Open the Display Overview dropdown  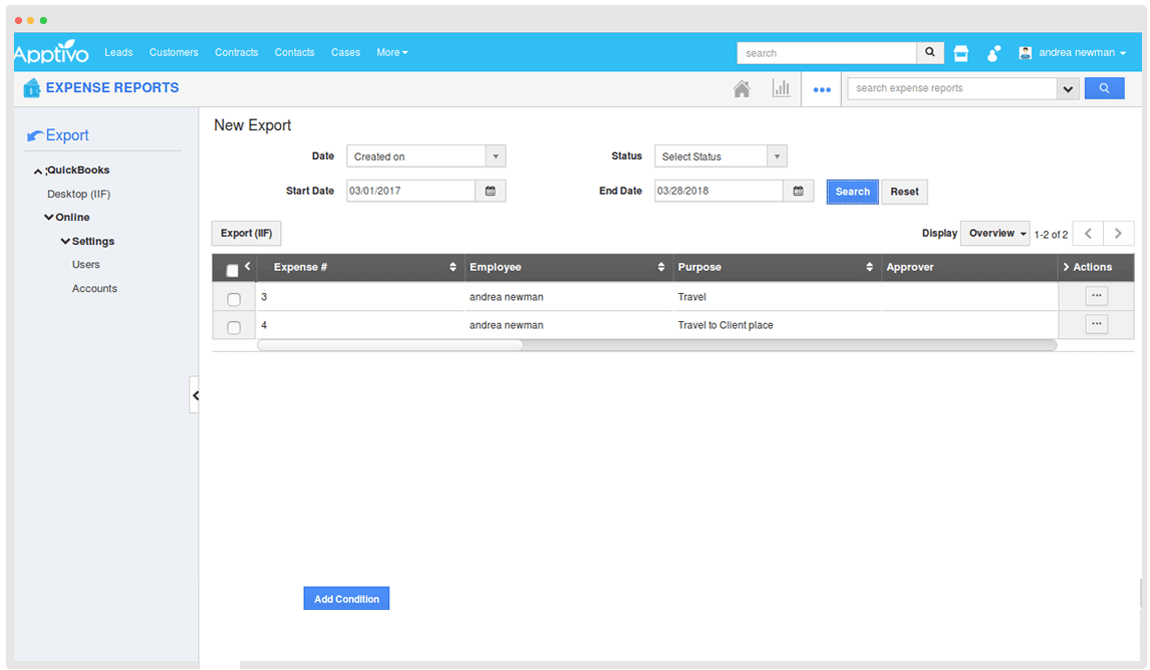point(996,233)
